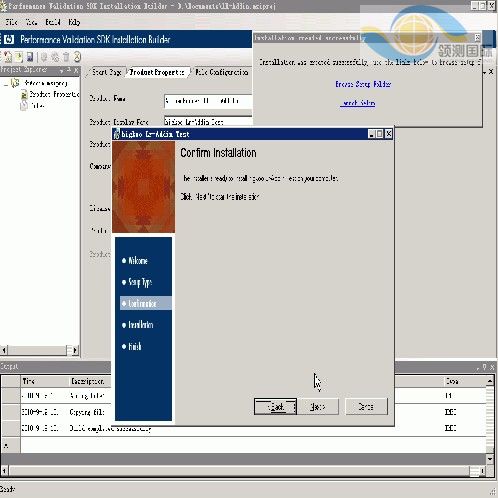Image resolution: width=498 pixels, height=498 pixels.
Task: Click the Open Project toolbar icon
Action: [19, 57]
